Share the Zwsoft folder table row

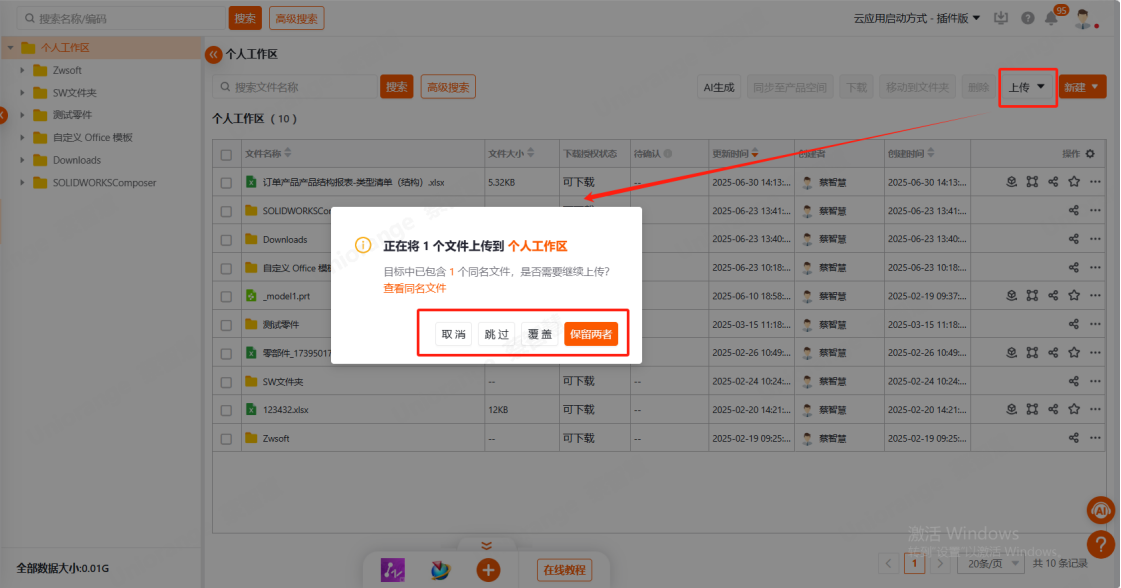tap(1074, 438)
